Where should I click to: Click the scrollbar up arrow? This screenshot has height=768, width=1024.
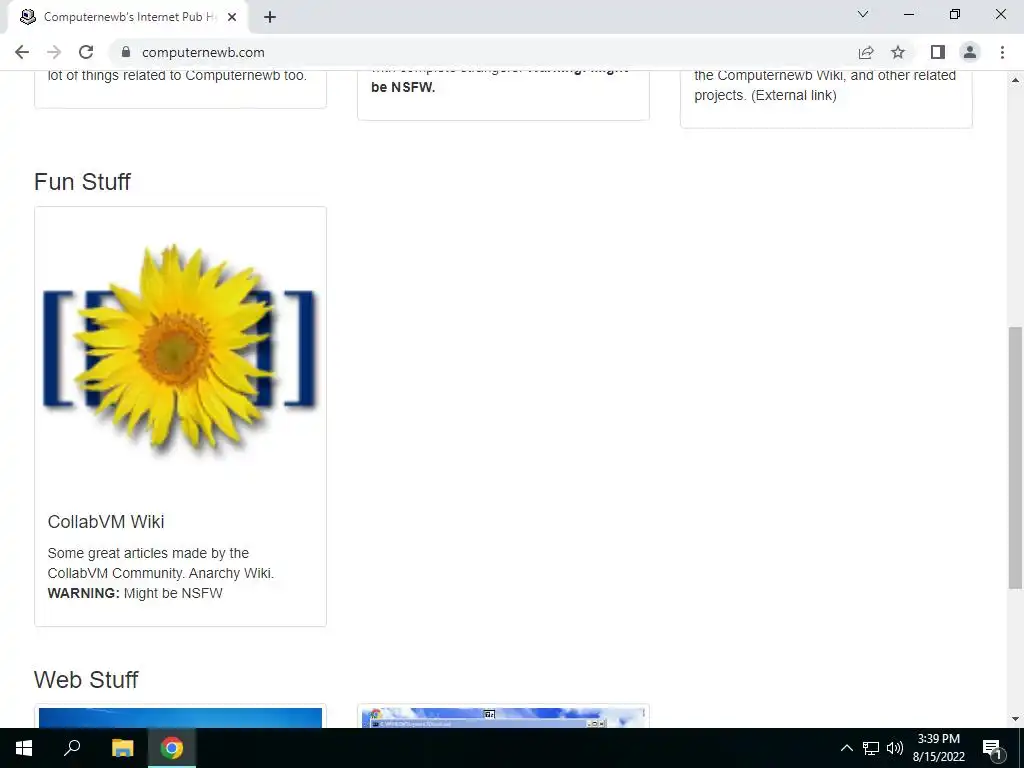(x=1015, y=80)
